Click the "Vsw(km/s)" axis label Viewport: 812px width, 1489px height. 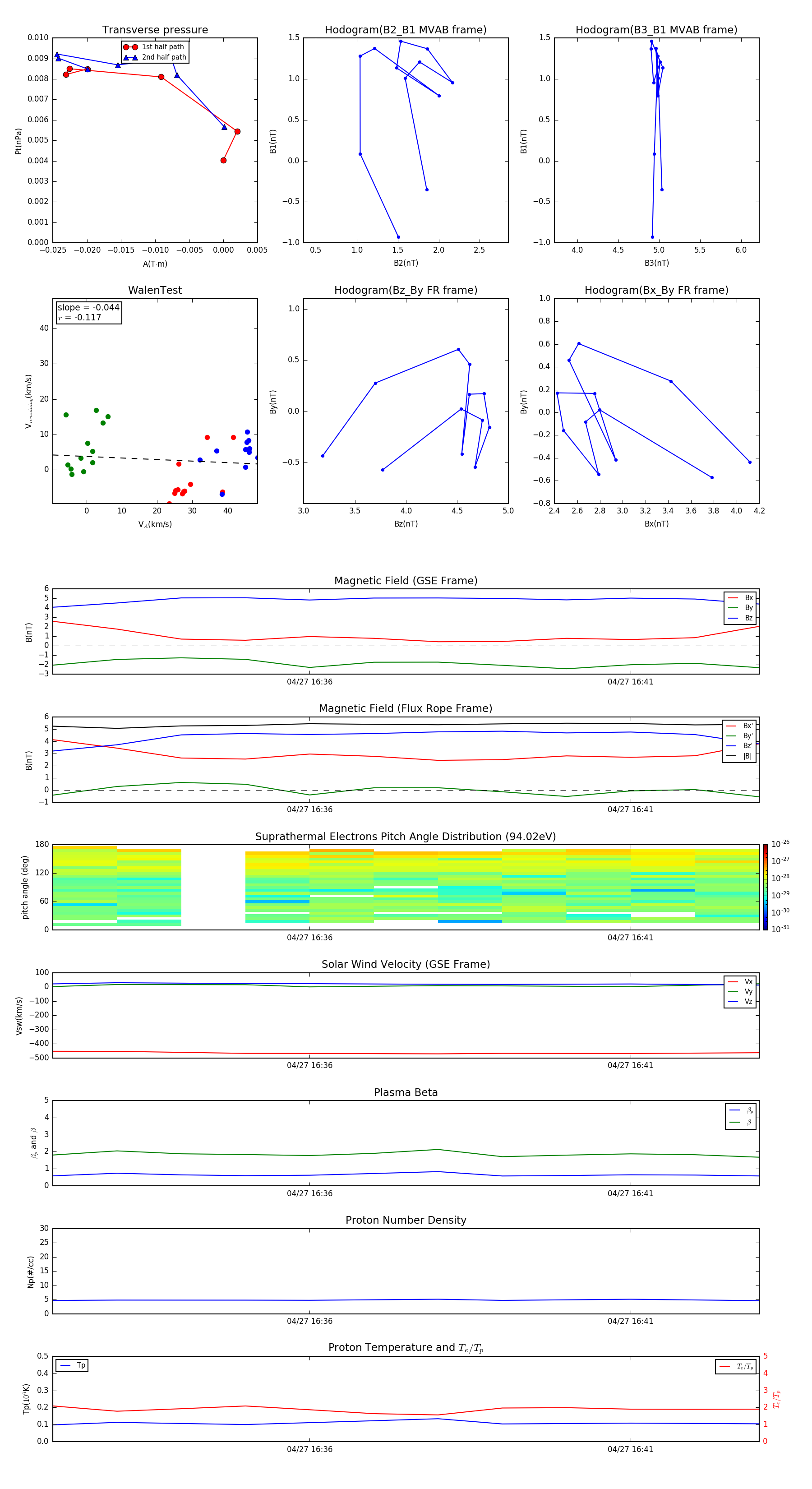click(x=18, y=1016)
